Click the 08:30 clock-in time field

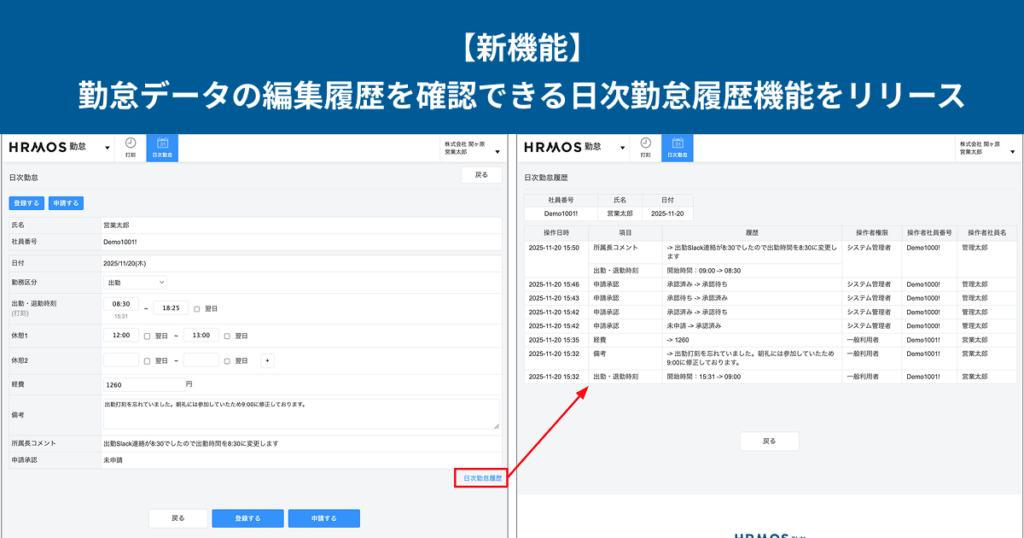click(x=121, y=304)
